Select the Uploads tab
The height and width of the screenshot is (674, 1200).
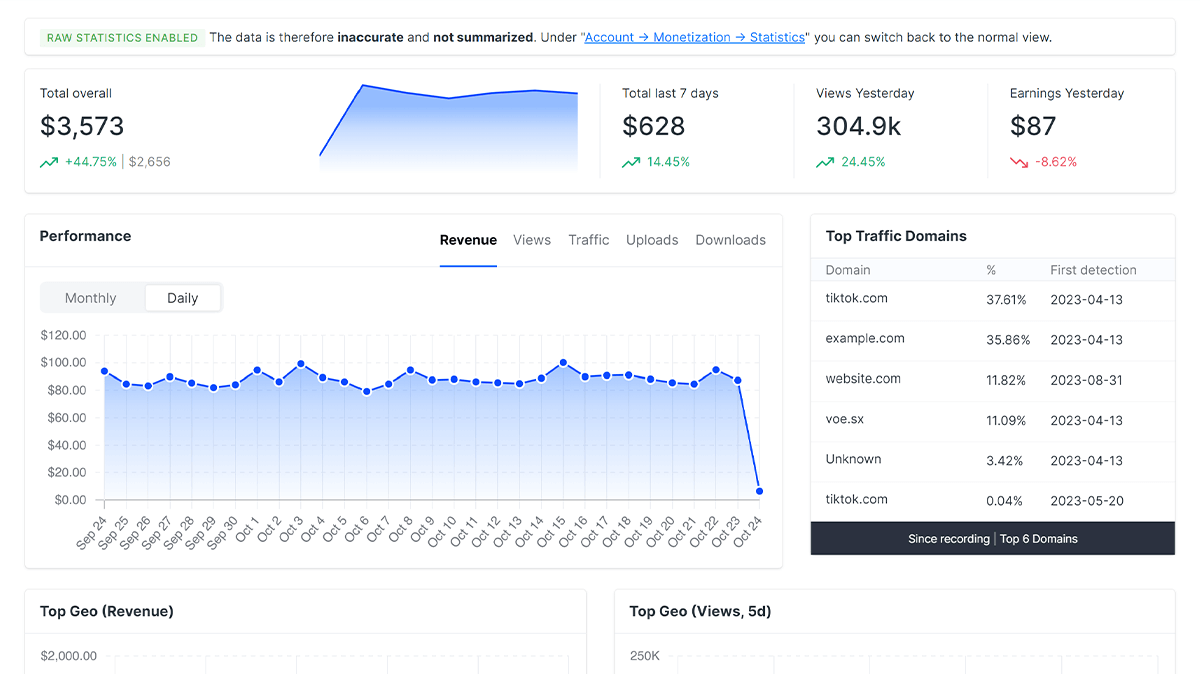(652, 240)
